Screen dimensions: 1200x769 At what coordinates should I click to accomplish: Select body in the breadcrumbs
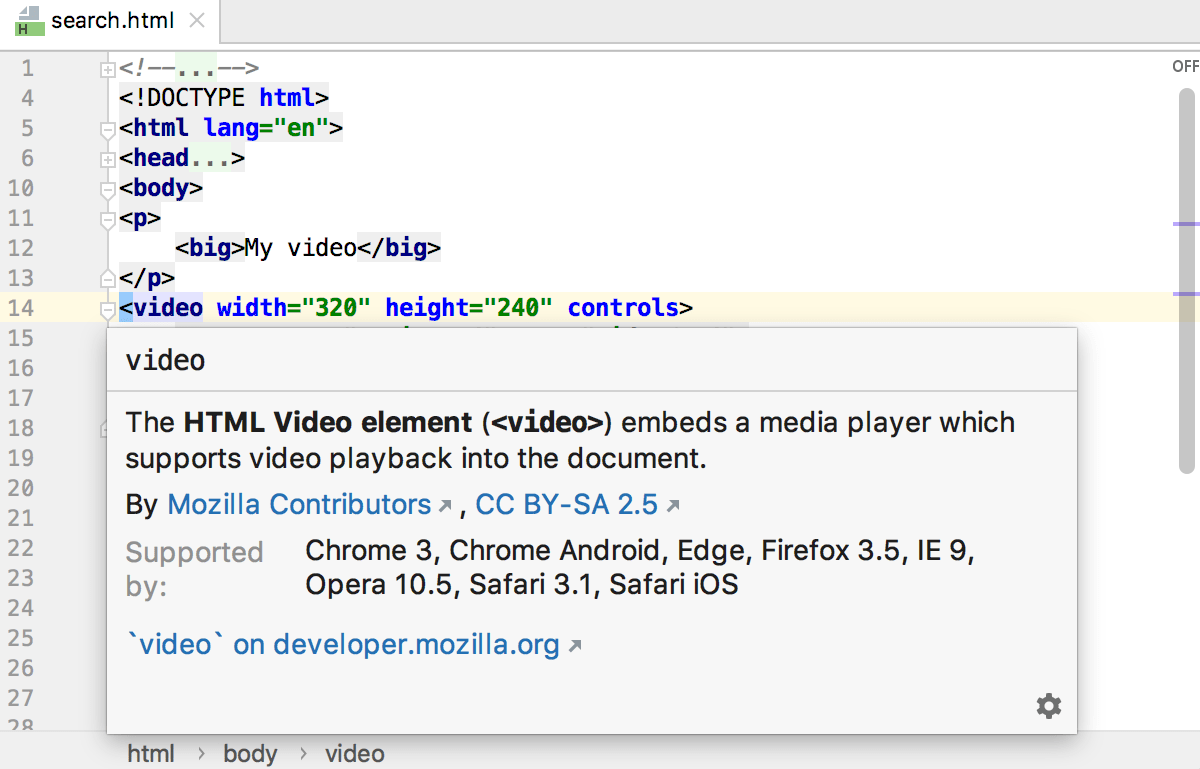[x=250, y=753]
